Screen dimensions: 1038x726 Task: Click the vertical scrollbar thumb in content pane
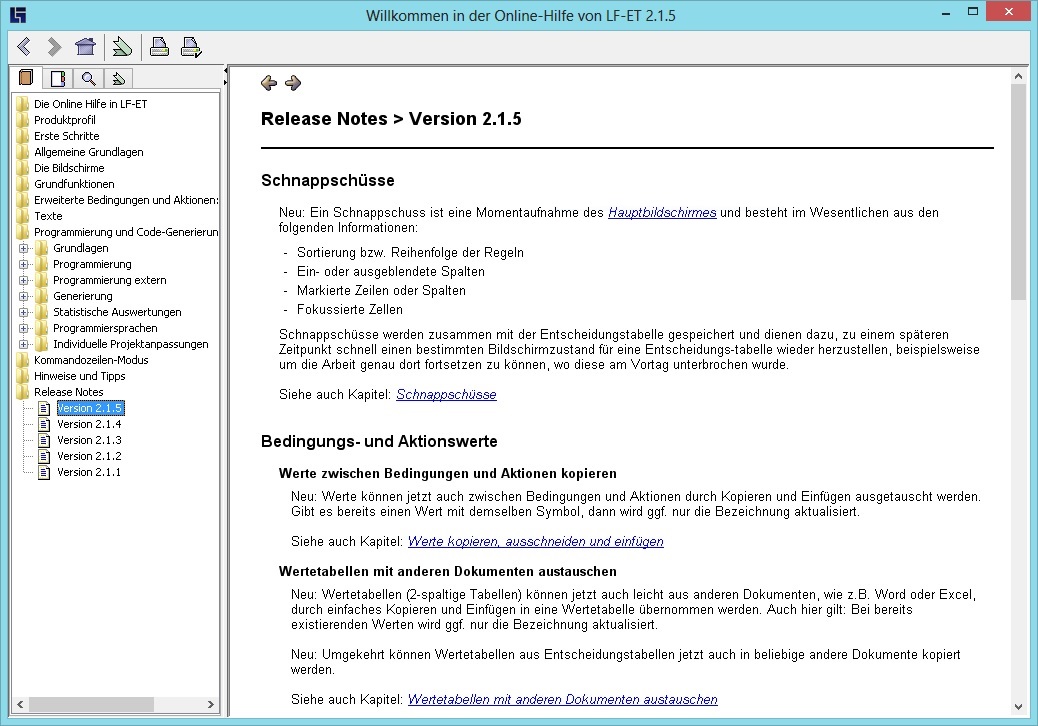pyautogui.click(x=1018, y=192)
